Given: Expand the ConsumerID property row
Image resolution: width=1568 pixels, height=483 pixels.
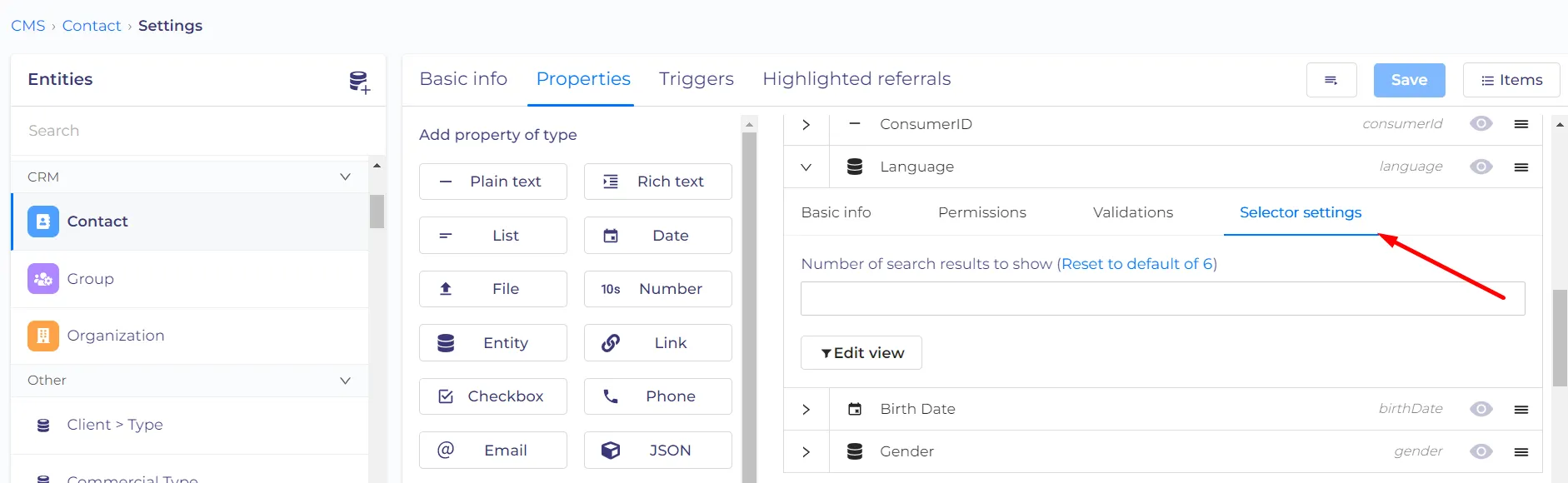Looking at the screenshot, I should tap(806, 124).
